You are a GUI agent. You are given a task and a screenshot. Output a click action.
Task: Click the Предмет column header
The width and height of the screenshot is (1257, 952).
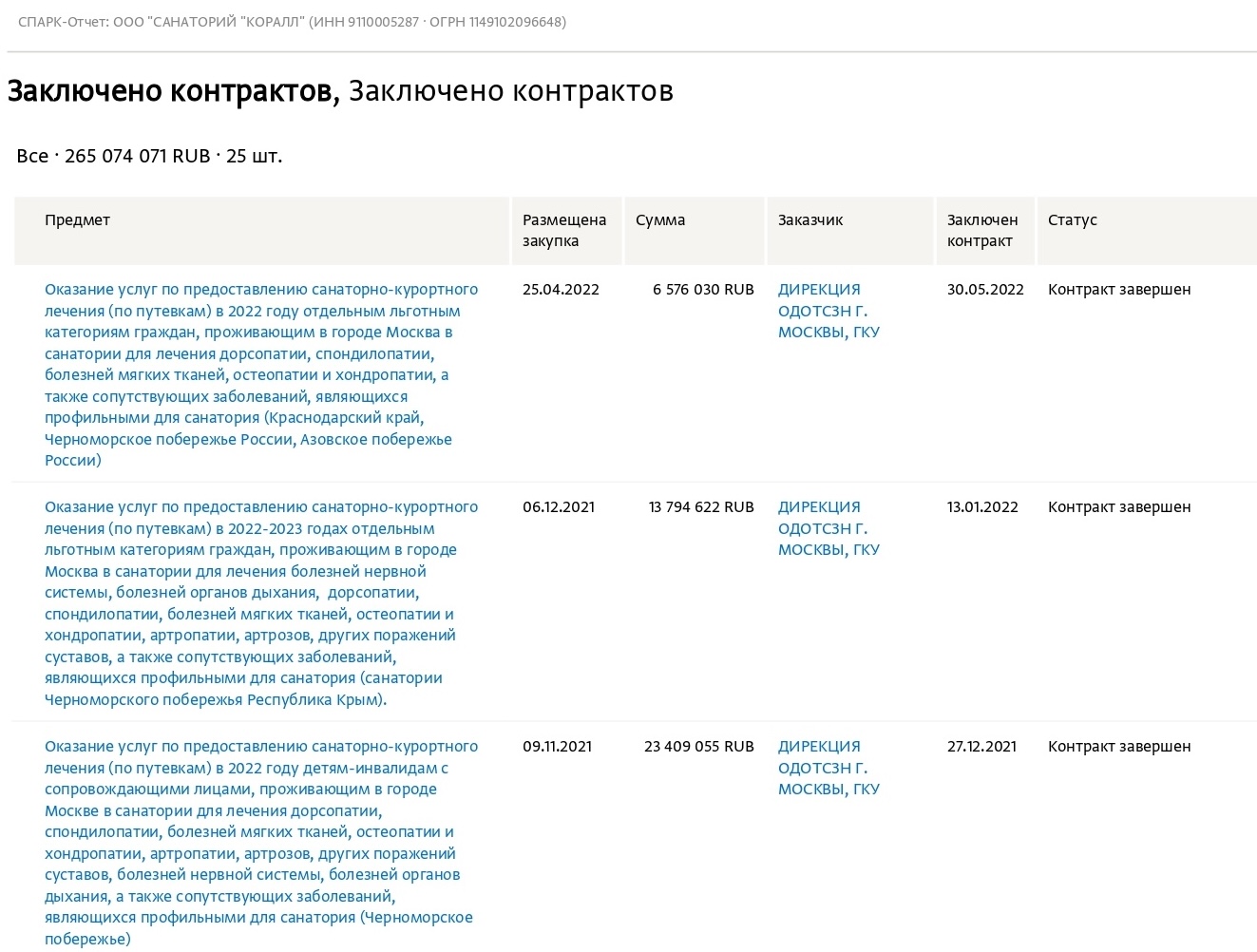[x=77, y=219]
